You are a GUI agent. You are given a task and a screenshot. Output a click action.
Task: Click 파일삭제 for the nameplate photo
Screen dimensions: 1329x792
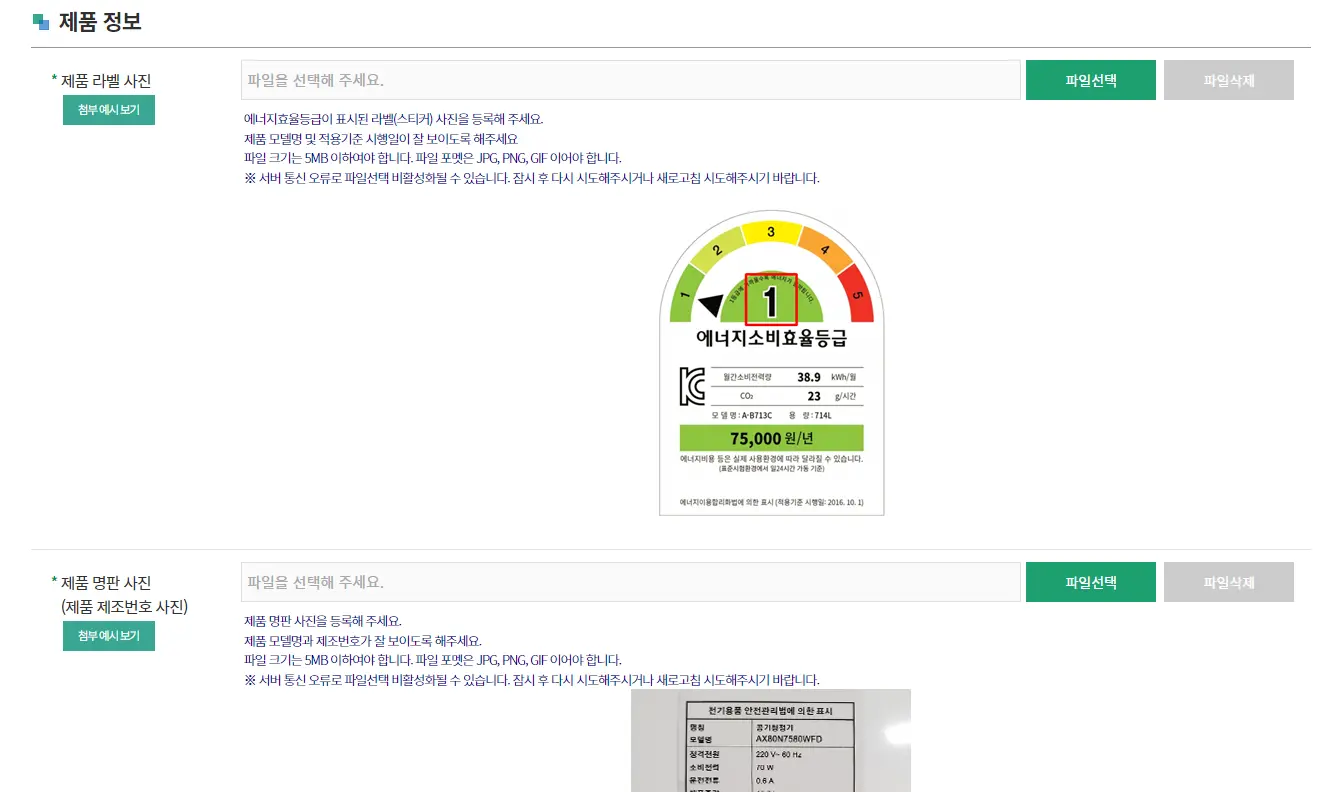click(x=1229, y=581)
